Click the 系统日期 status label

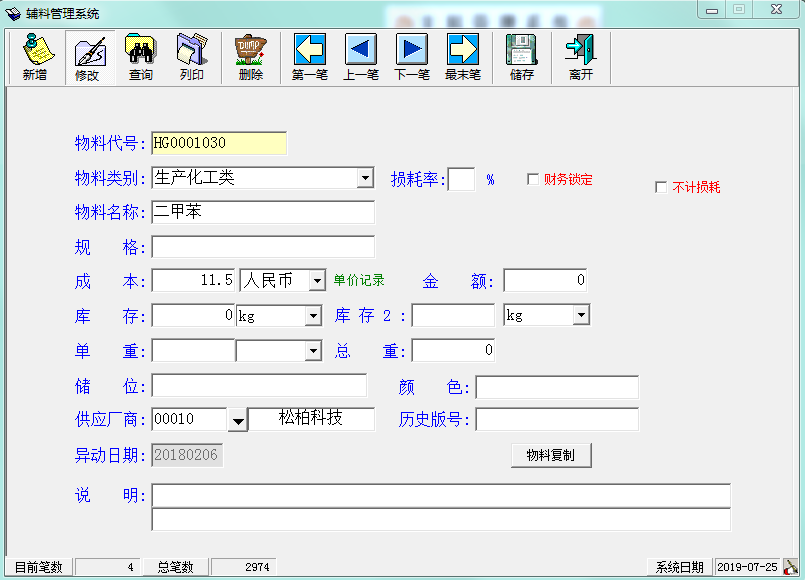tap(679, 567)
